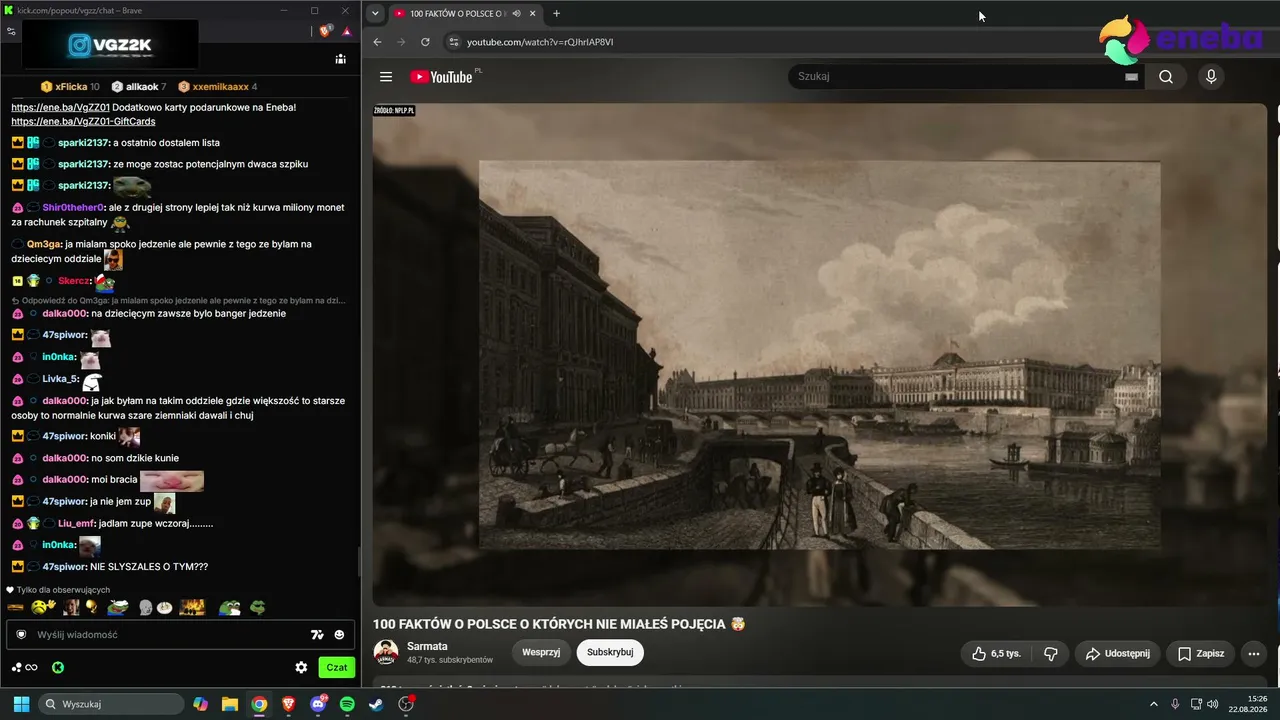This screenshot has width=1280, height=720.
Task: Open Discord from the taskbar
Action: 319,704
